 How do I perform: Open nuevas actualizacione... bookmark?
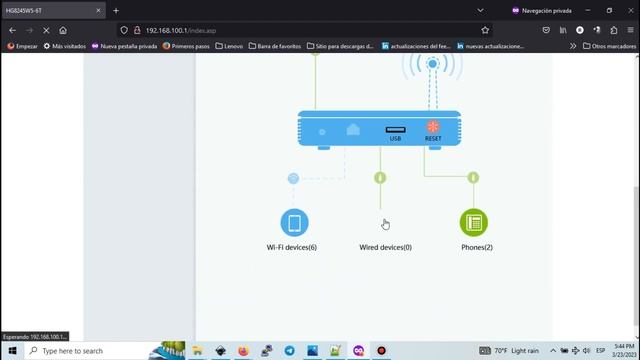[x=491, y=46]
